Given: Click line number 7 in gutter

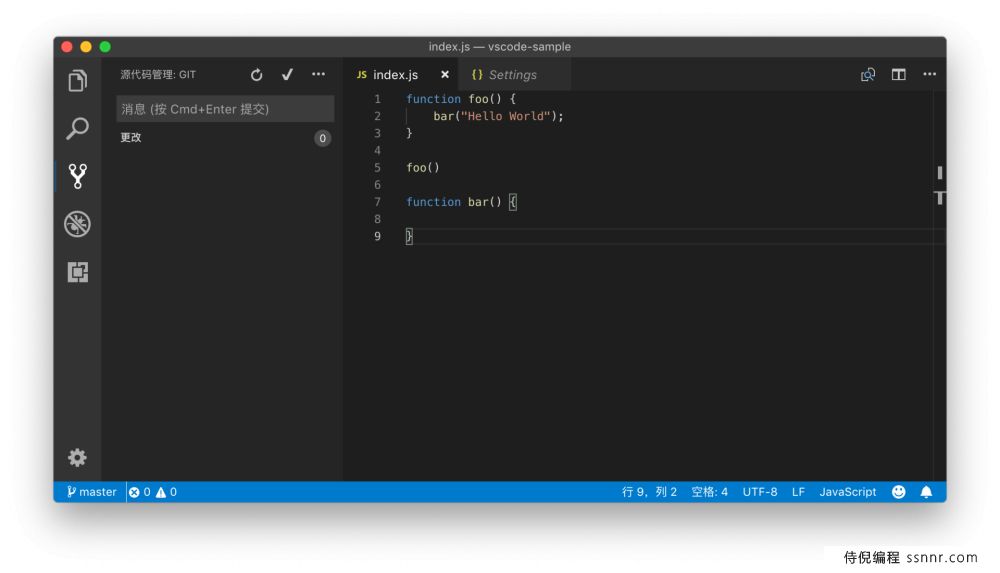Looking at the screenshot, I should click(x=378, y=202).
